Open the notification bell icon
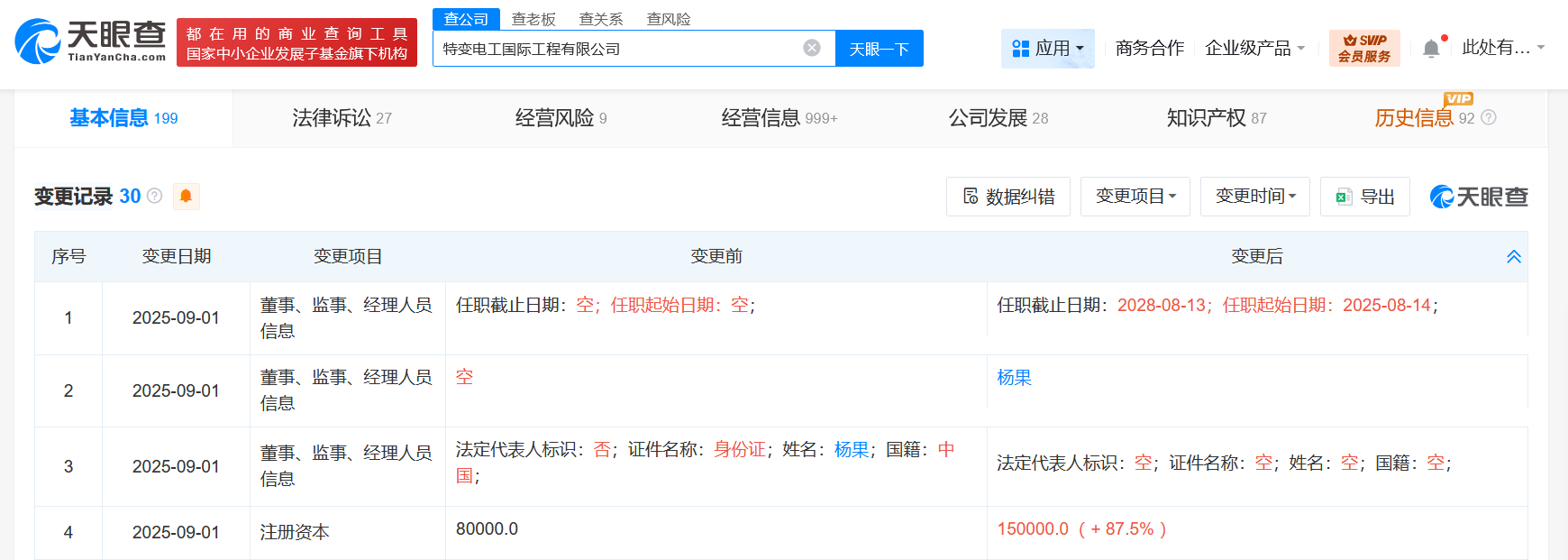 pos(1430,49)
